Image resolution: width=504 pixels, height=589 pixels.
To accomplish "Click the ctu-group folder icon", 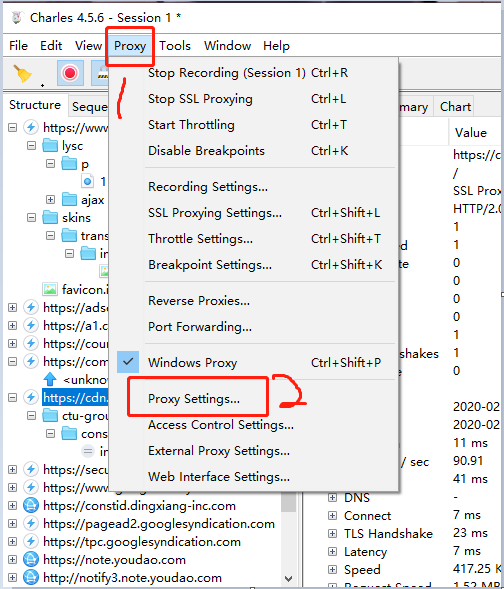I will 50,415.
